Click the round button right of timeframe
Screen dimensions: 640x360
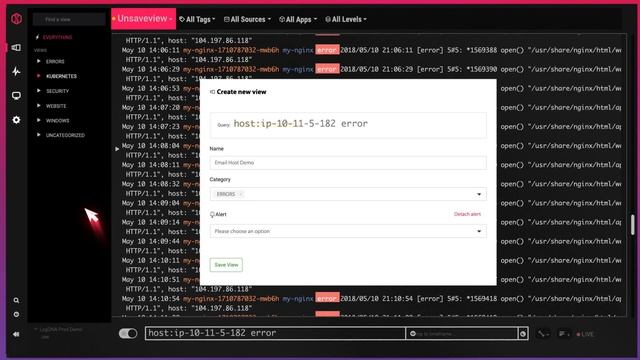point(523,334)
